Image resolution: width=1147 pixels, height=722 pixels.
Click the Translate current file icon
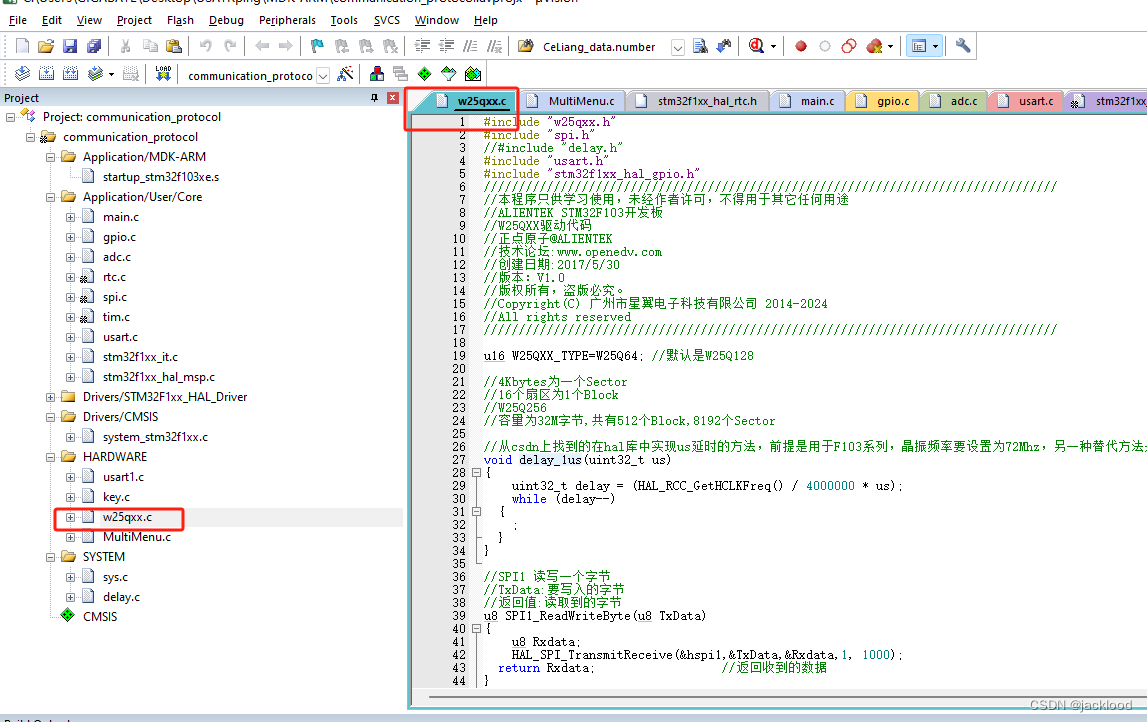22,74
